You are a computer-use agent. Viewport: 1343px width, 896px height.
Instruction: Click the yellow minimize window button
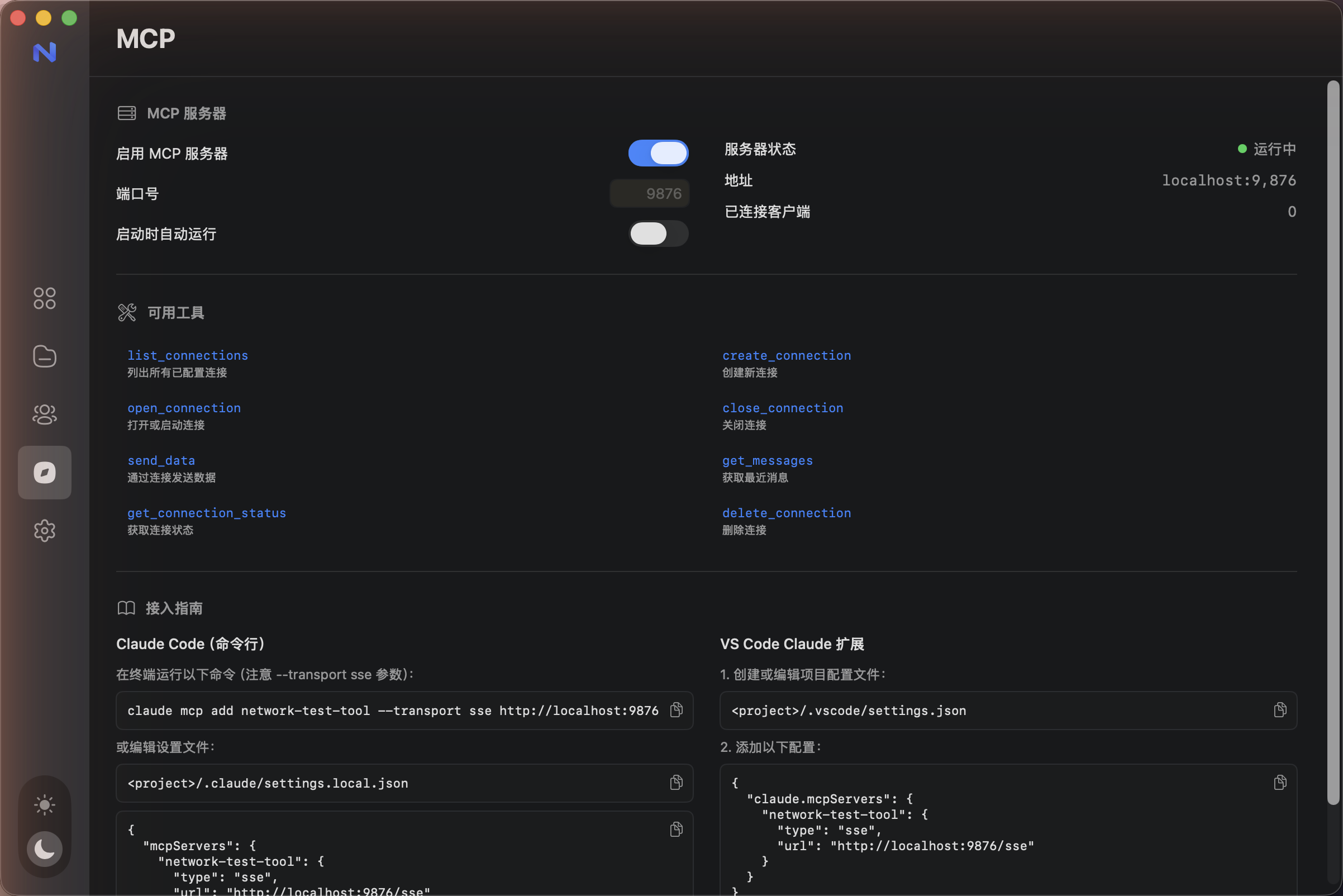pyautogui.click(x=44, y=18)
